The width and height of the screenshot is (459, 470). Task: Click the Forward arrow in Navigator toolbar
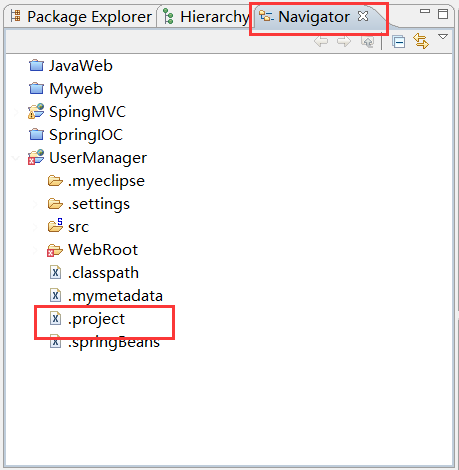pyautogui.click(x=344, y=41)
